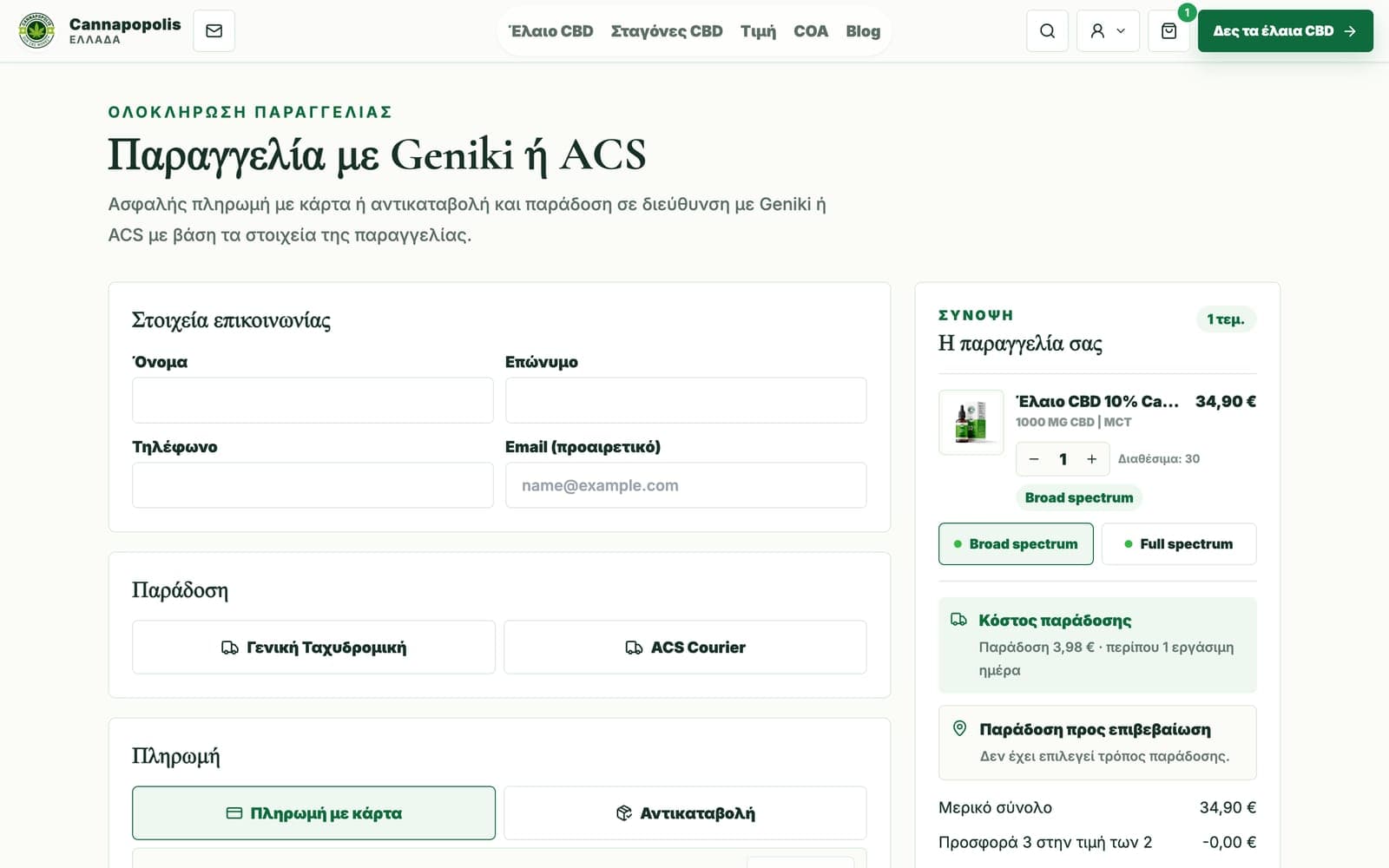Click the quantity value 1 in stepper
Image resolution: width=1389 pixels, height=868 pixels.
point(1063,459)
